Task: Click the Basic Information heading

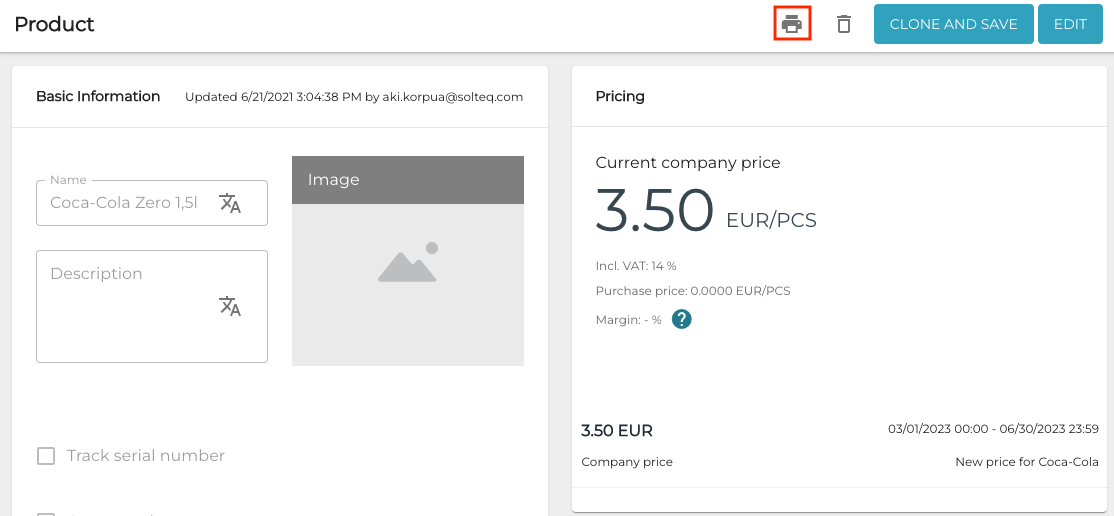Action: click(98, 97)
